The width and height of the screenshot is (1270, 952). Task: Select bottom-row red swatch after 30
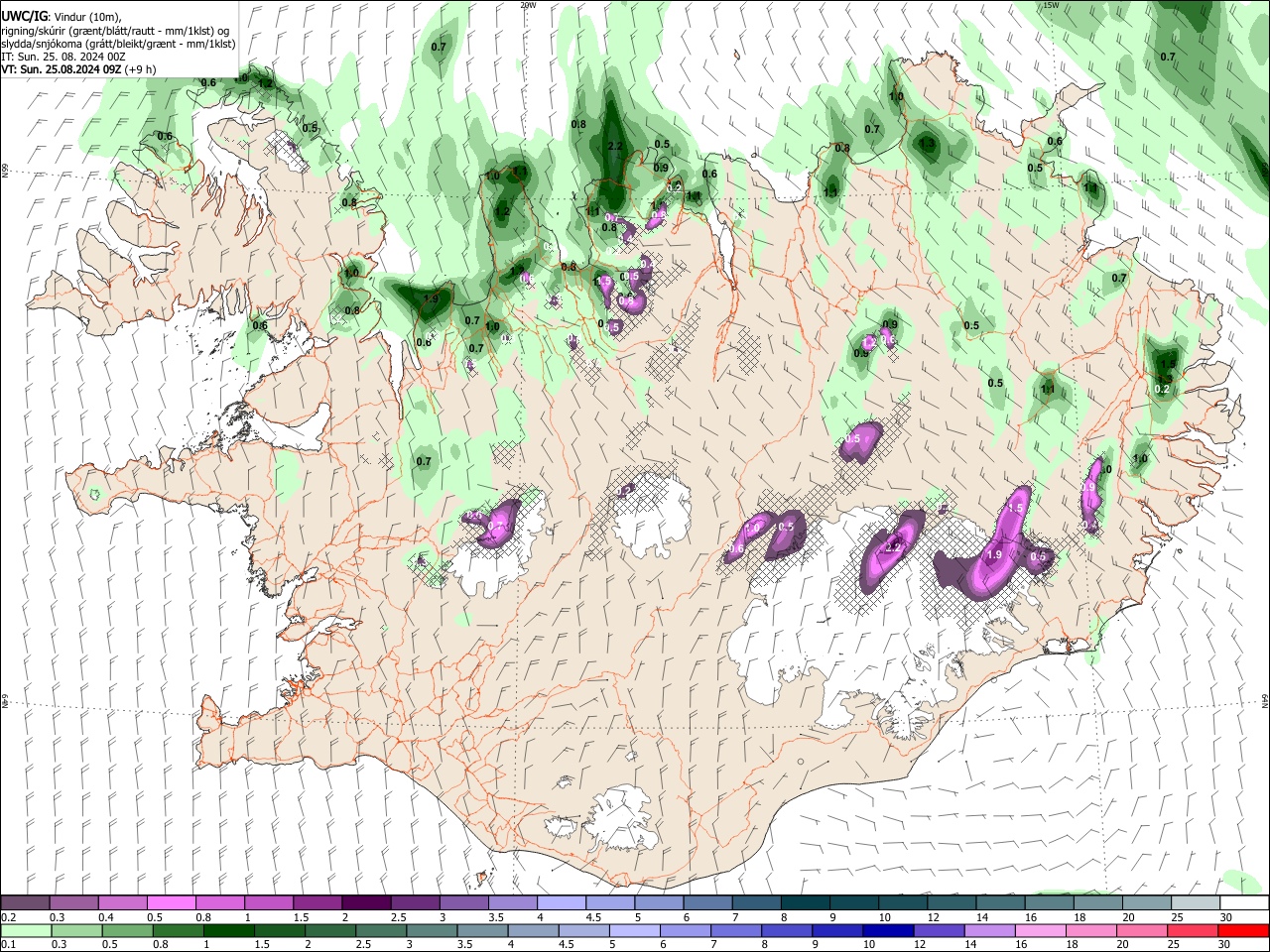[1242, 930]
